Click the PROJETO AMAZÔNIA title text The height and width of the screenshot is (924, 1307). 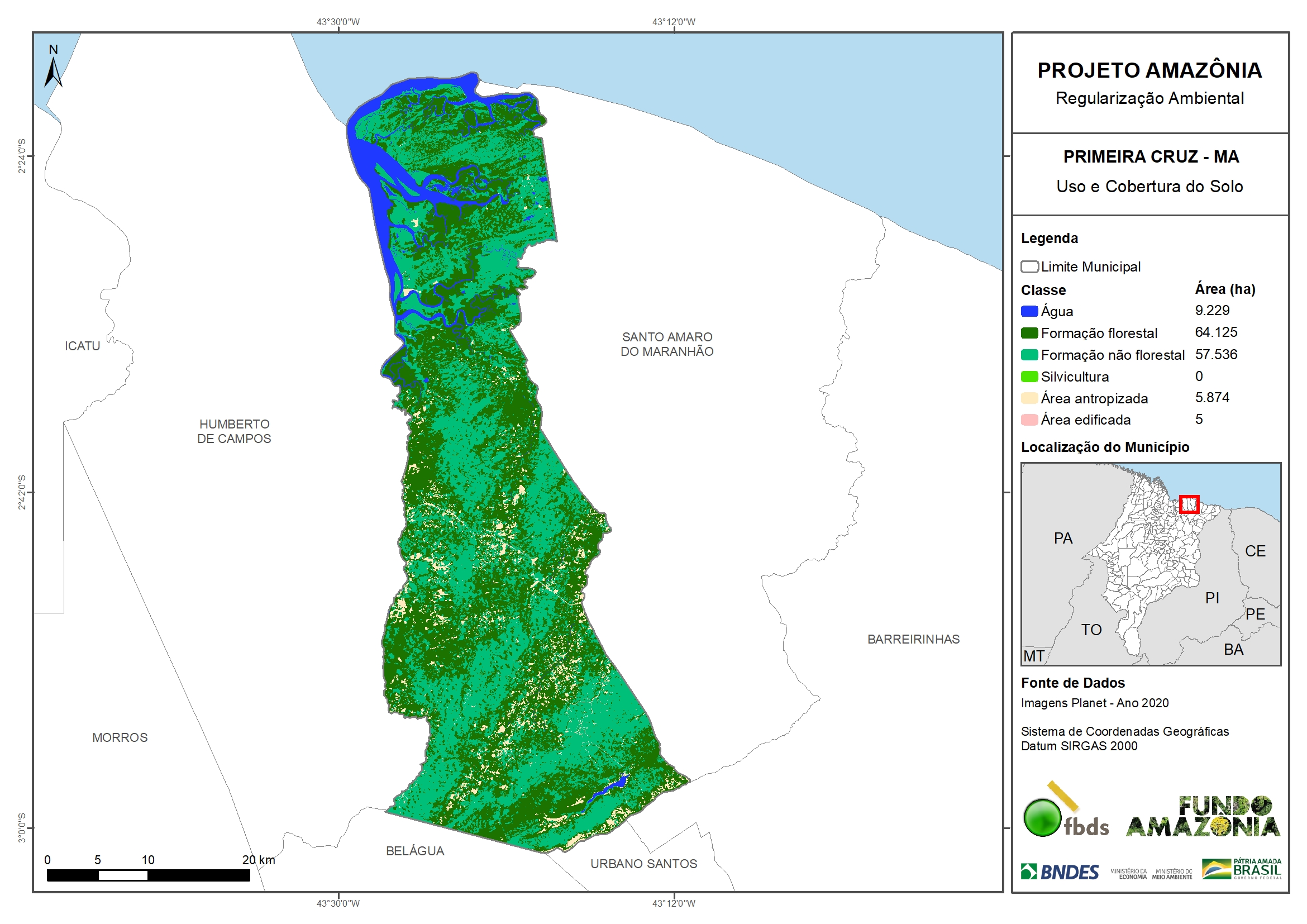(x=1149, y=70)
